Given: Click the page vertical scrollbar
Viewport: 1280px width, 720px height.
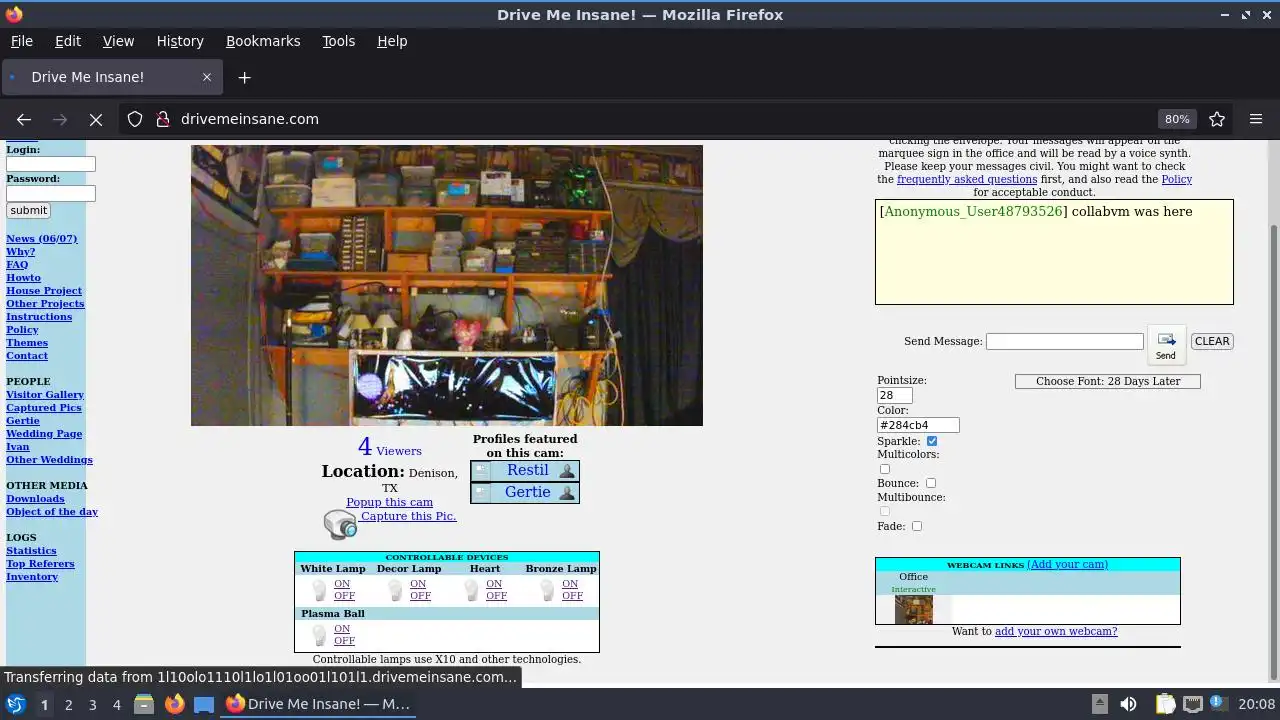Looking at the screenshot, I should pyautogui.click(x=1273, y=450).
